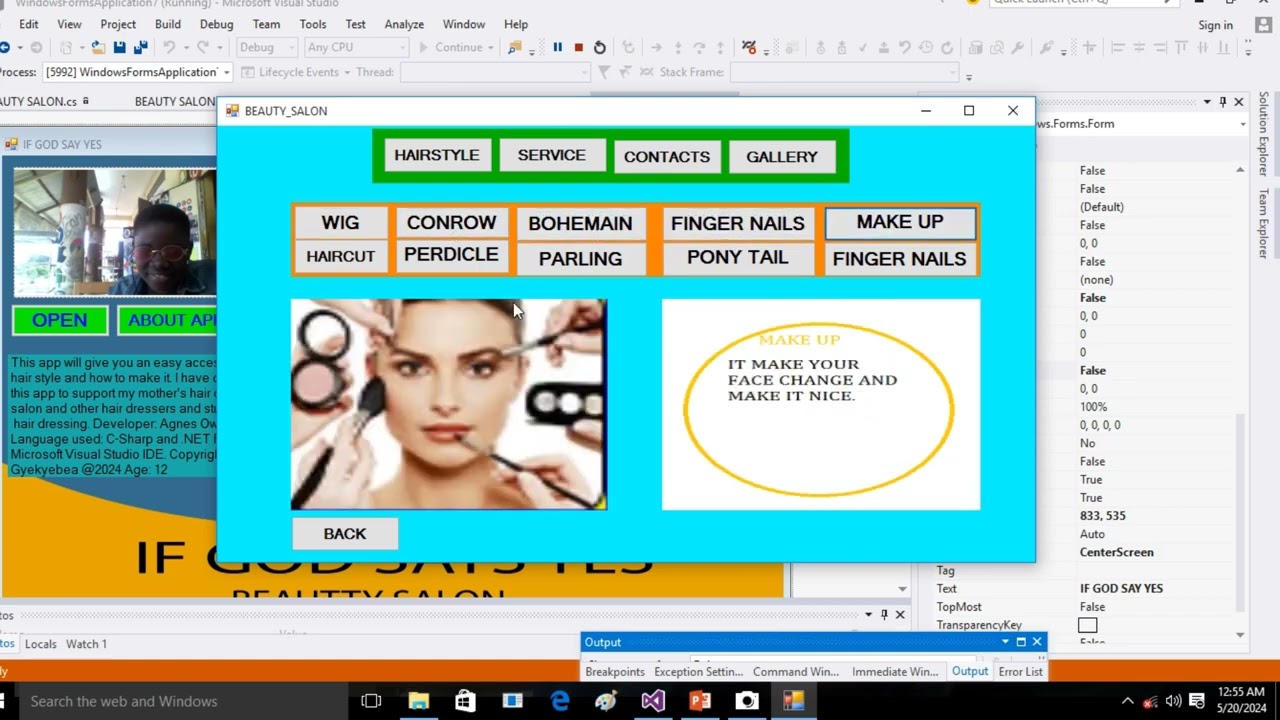Click the Save All toolbar icon

pos(140,47)
